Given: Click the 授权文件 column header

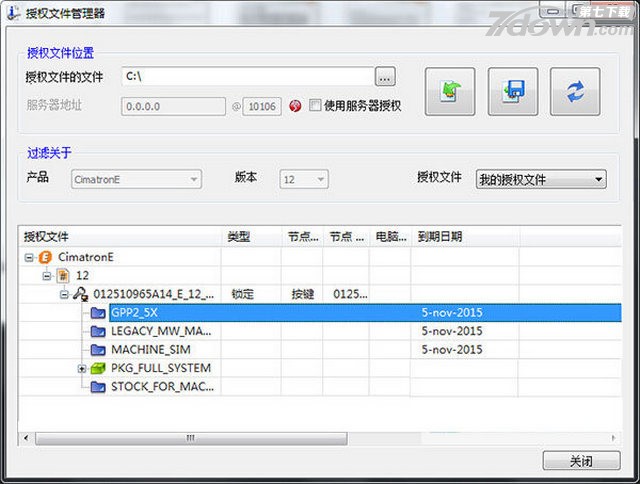Looking at the screenshot, I should point(121,236).
